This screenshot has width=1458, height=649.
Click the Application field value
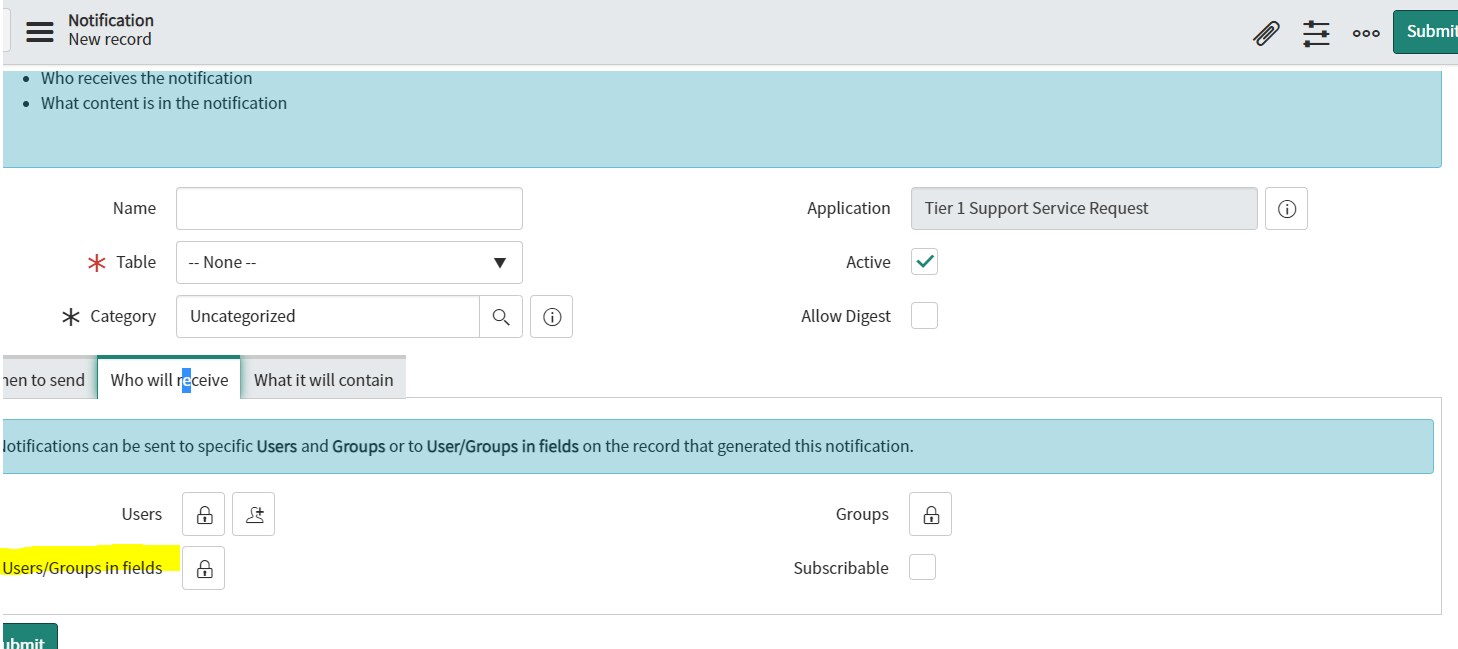(1084, 208)
